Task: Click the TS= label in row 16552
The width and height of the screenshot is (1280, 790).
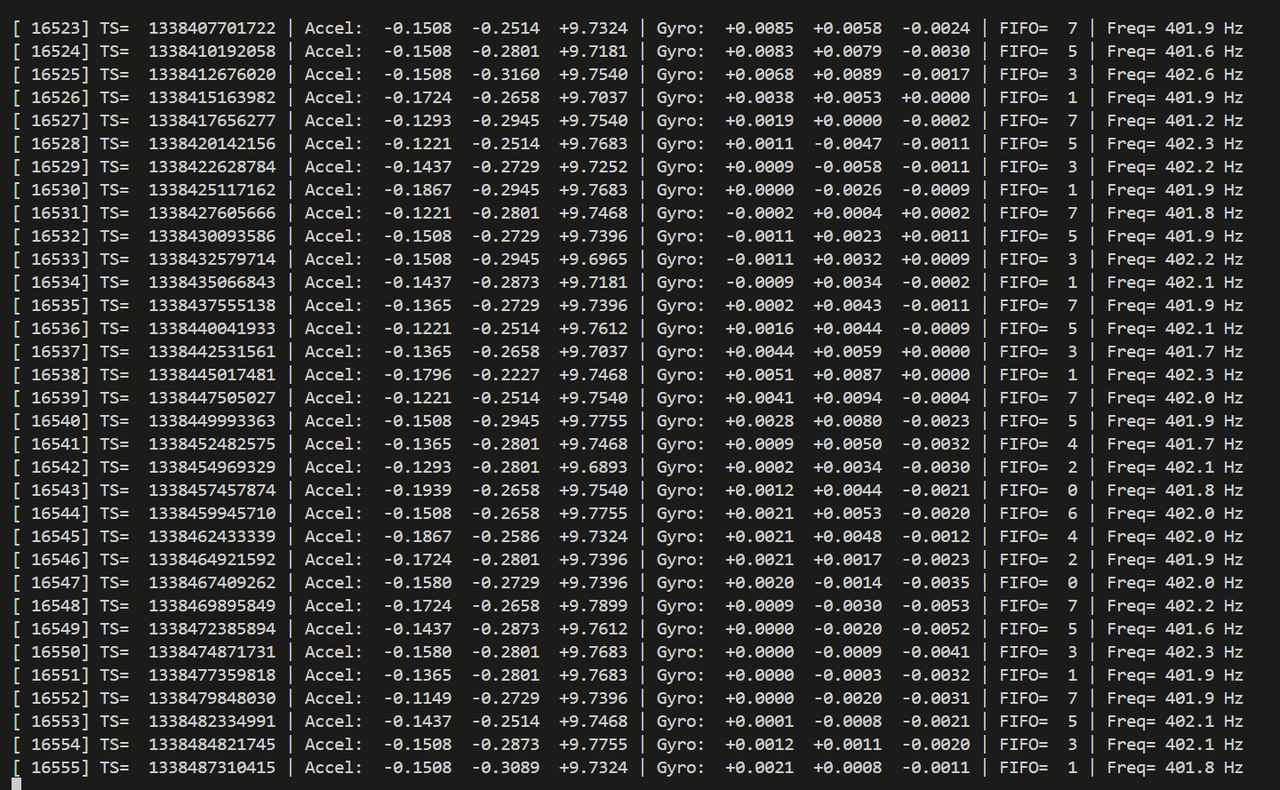Action: [115, 698]
